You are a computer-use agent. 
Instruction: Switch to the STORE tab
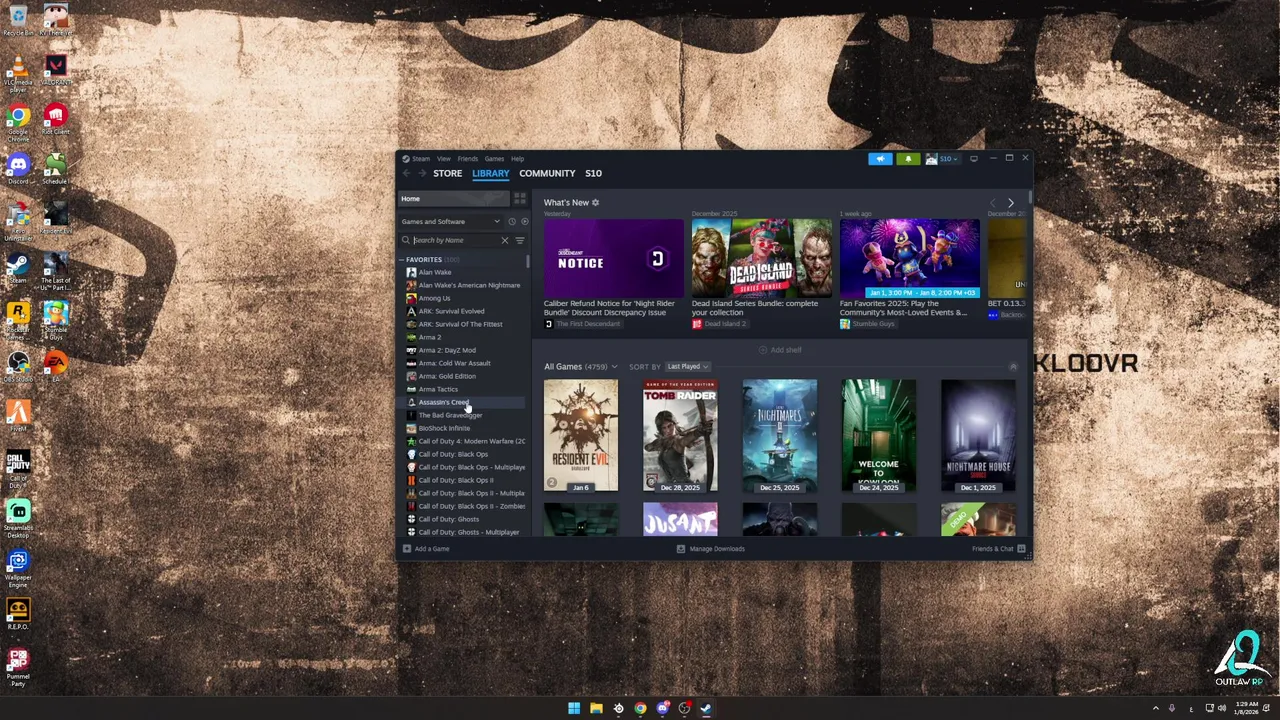click(x=447, y=173)
